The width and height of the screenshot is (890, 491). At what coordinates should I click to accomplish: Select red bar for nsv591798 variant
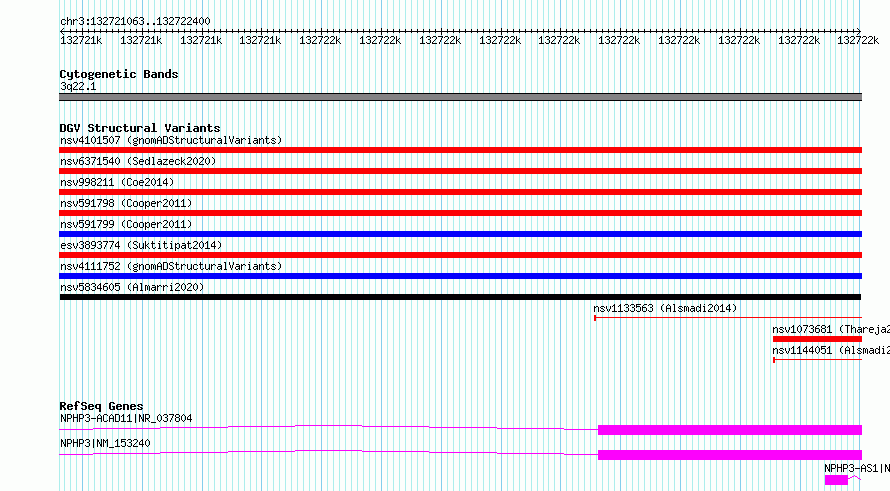click(x=460, y=213)
